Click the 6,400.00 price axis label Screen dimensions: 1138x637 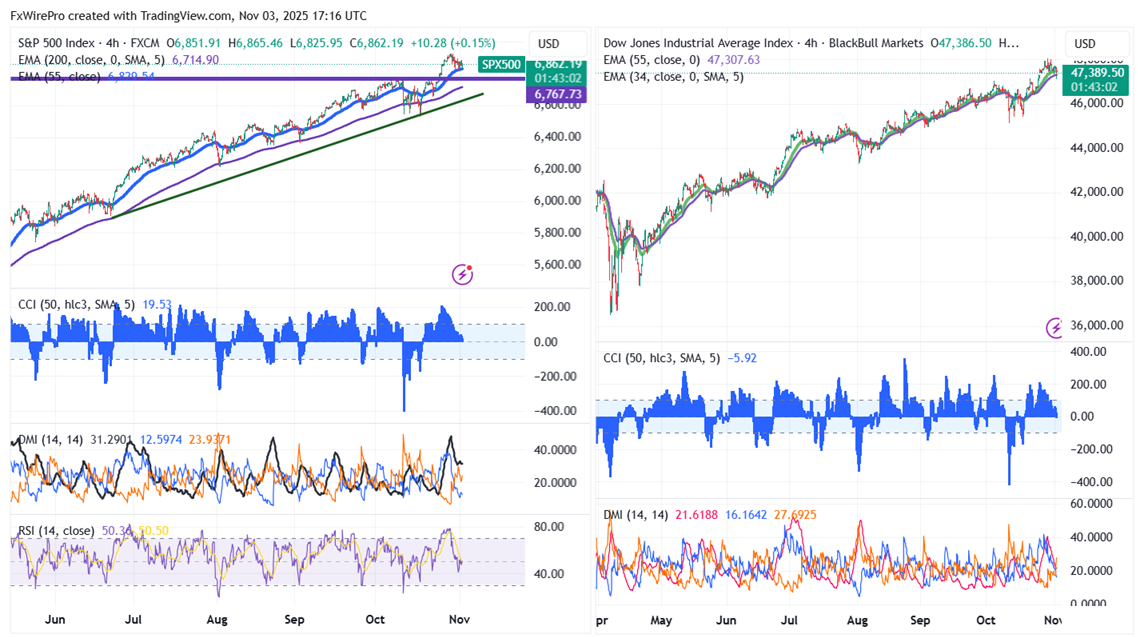click(x=557, y=136)
